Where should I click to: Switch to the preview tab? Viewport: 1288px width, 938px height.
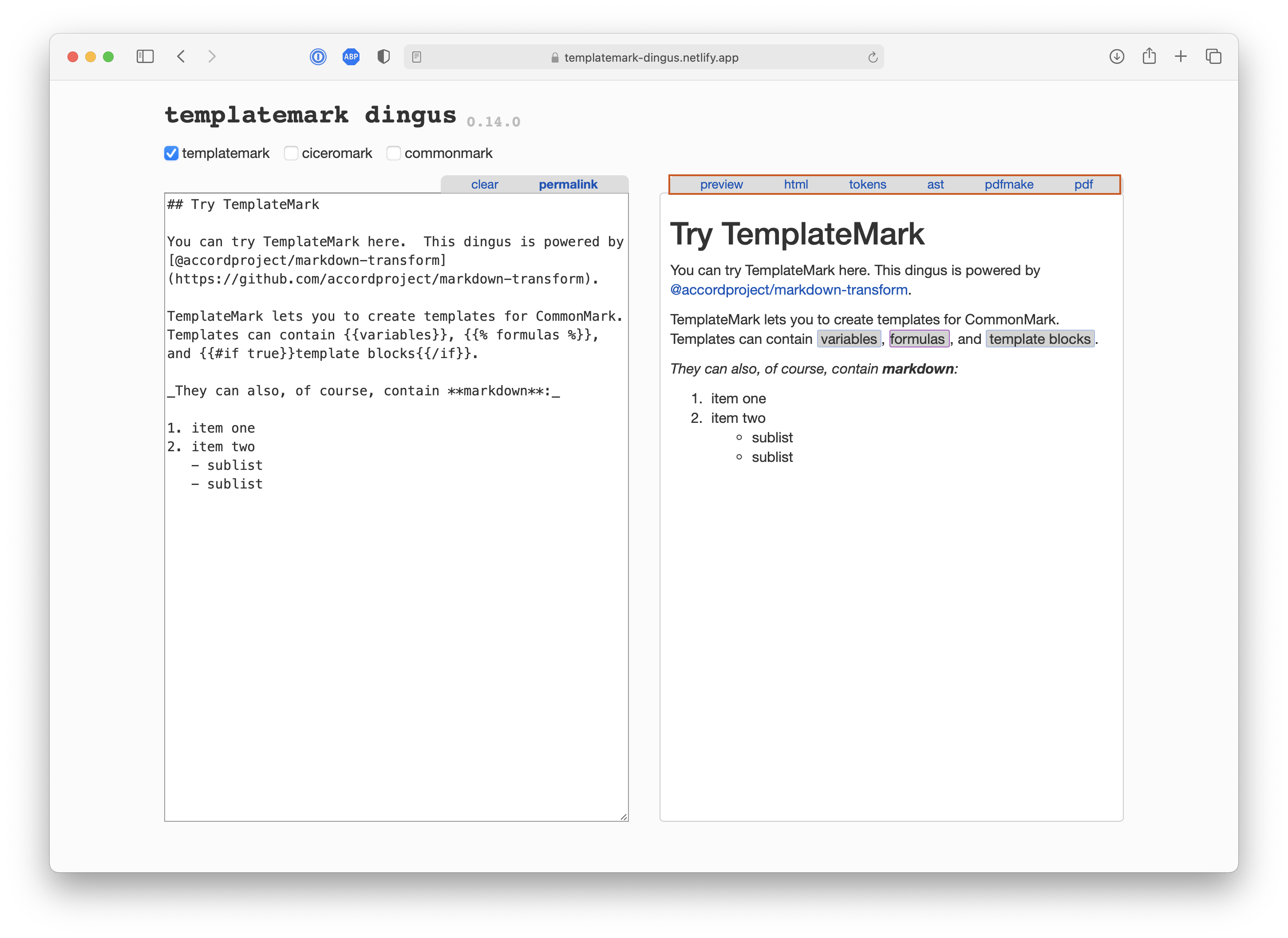721,185
